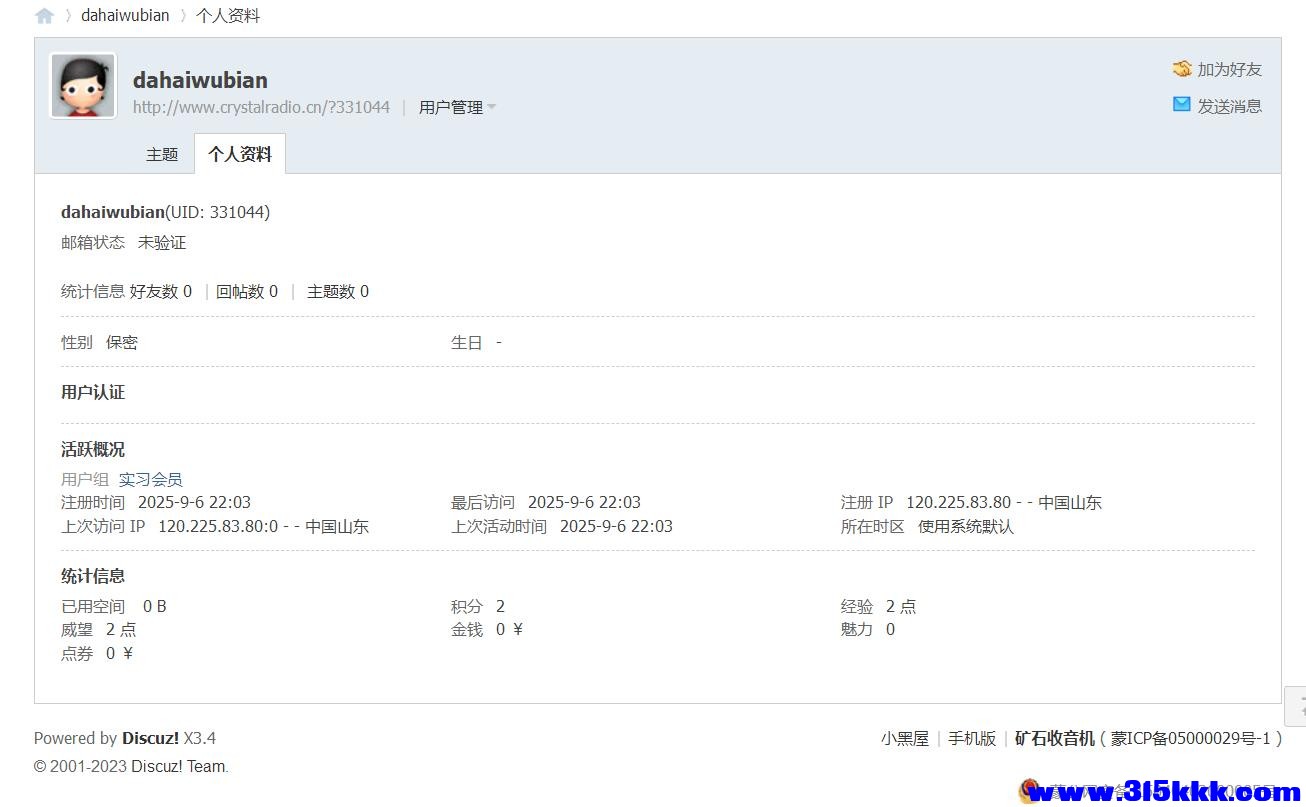
Task: Click the blue envelope icon beside 发送消息
Action: click(x=1181, y=104)
